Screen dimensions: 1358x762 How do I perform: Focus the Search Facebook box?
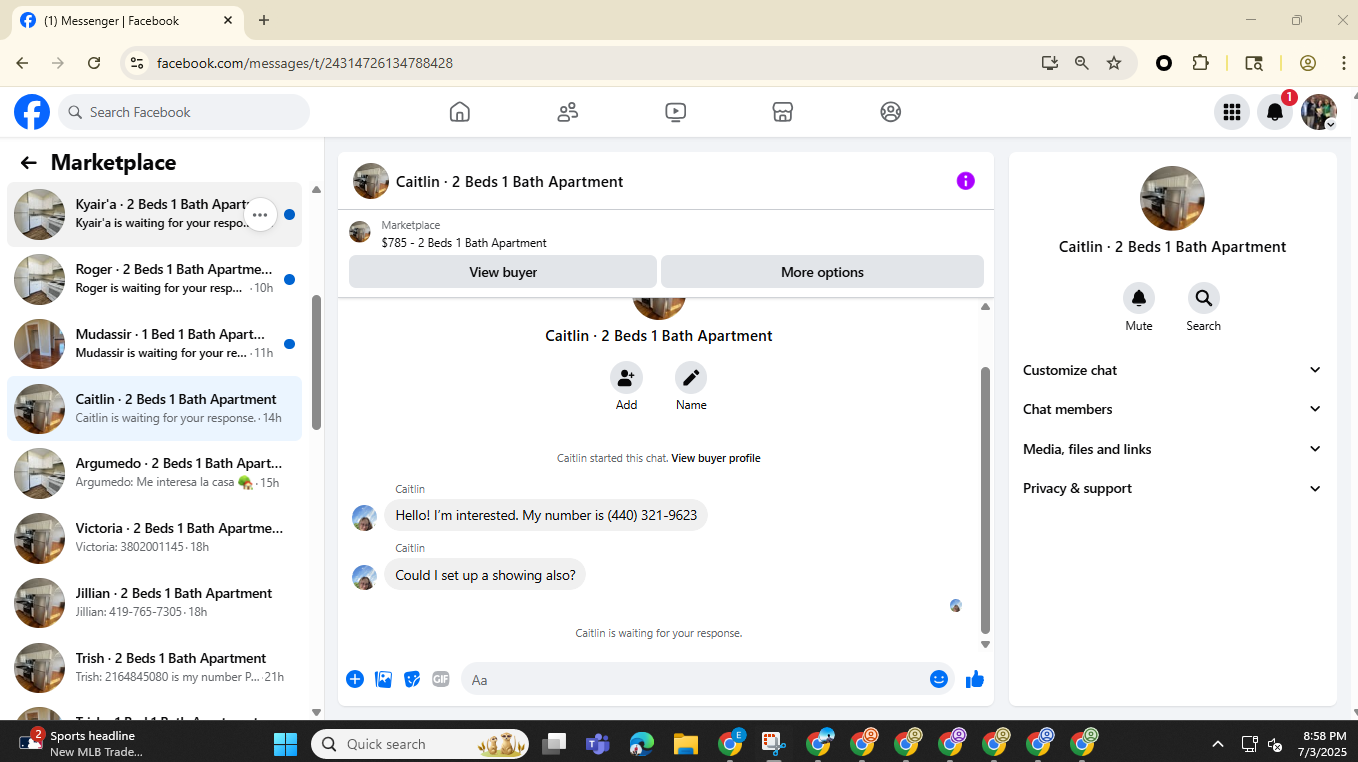coord(184,112)
